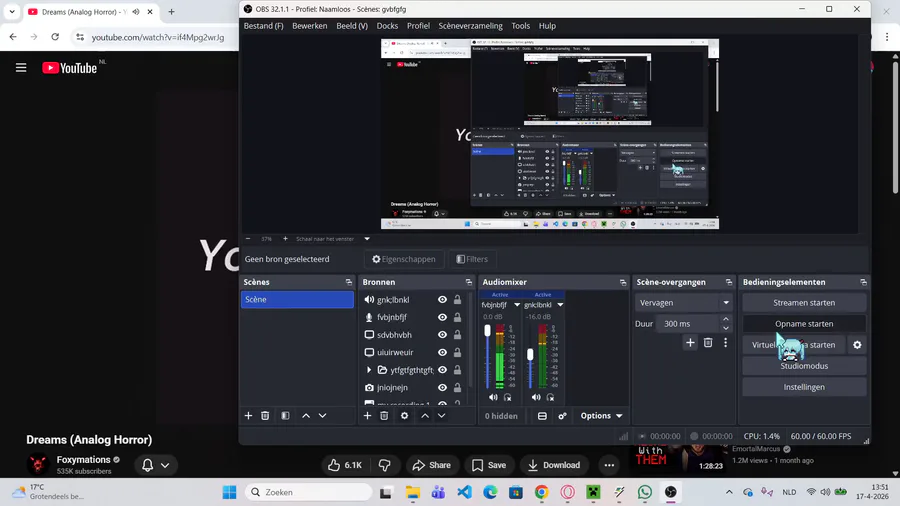Open Bewerken menu
The height and width of the screenshot is (506, 900).
(x=309, y=26)
